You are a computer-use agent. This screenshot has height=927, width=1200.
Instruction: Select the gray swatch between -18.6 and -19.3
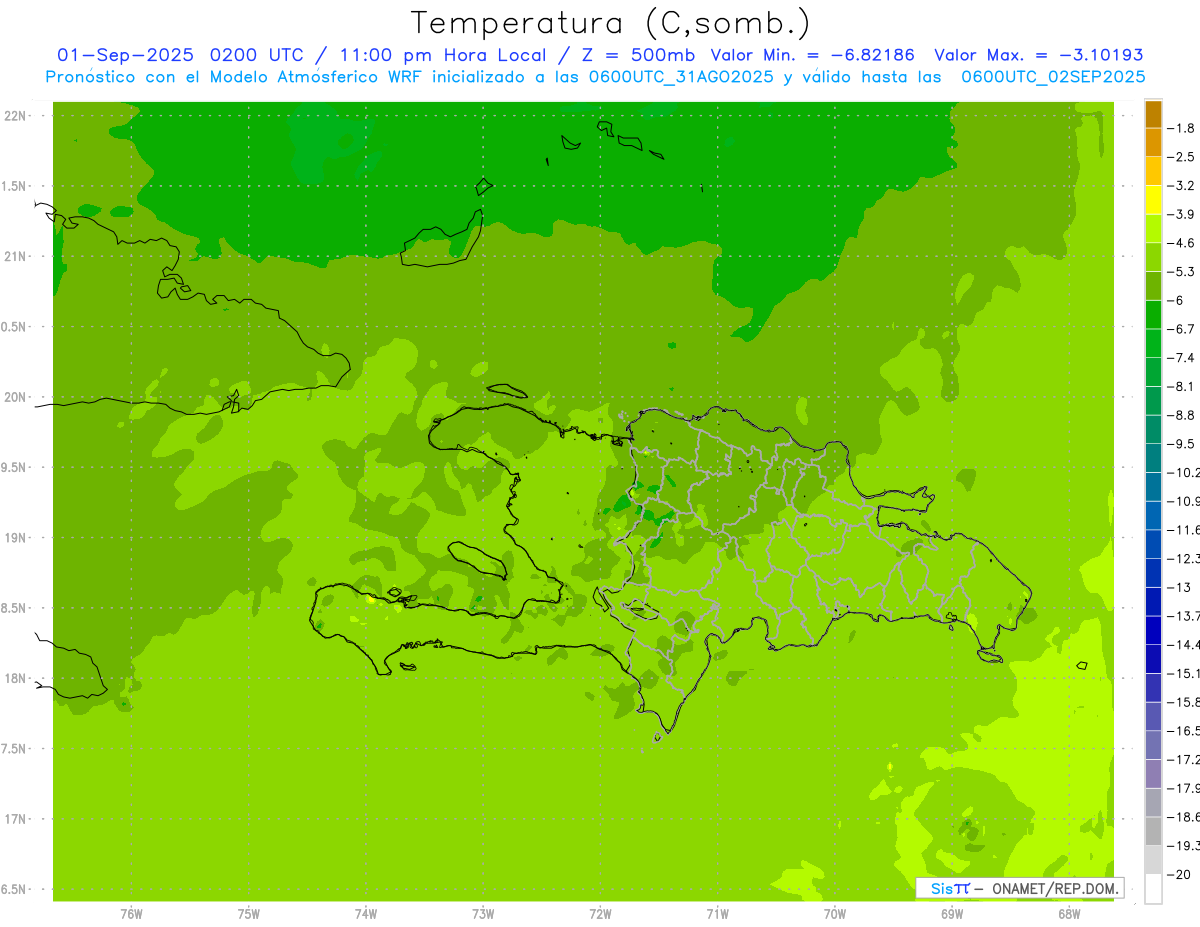pyautogui.click(x=1153, y=831)
